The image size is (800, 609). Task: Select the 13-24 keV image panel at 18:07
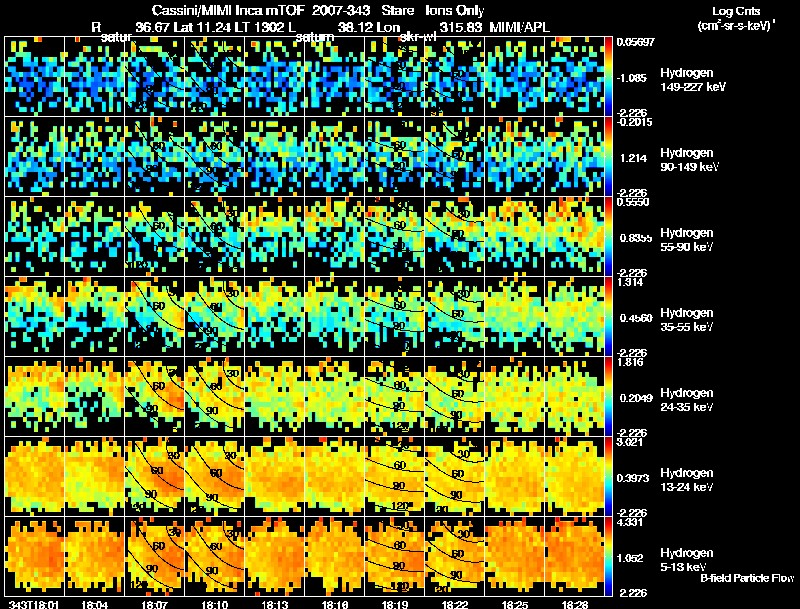click(155, 477)
